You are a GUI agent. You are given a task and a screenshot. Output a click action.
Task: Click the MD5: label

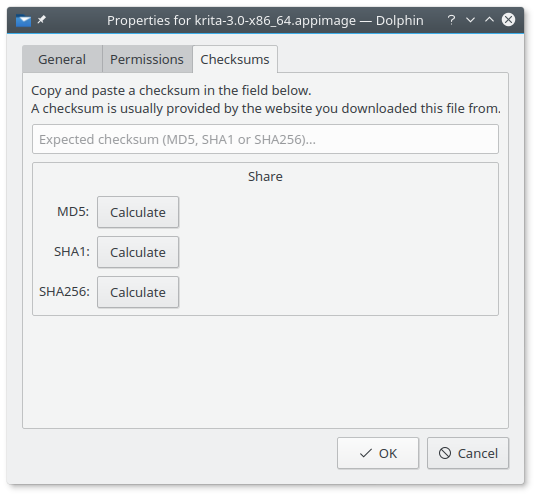73,212
